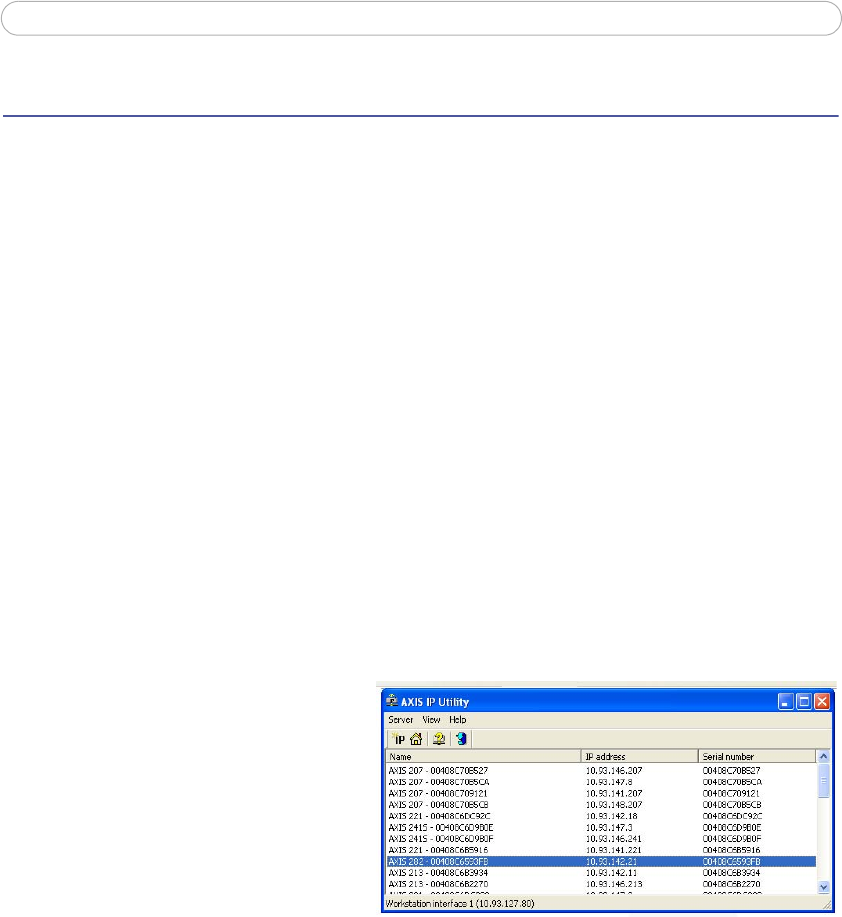Minimize the AXIS IP Utility window
Screen dimensions: 842x917
coord(787,702)
